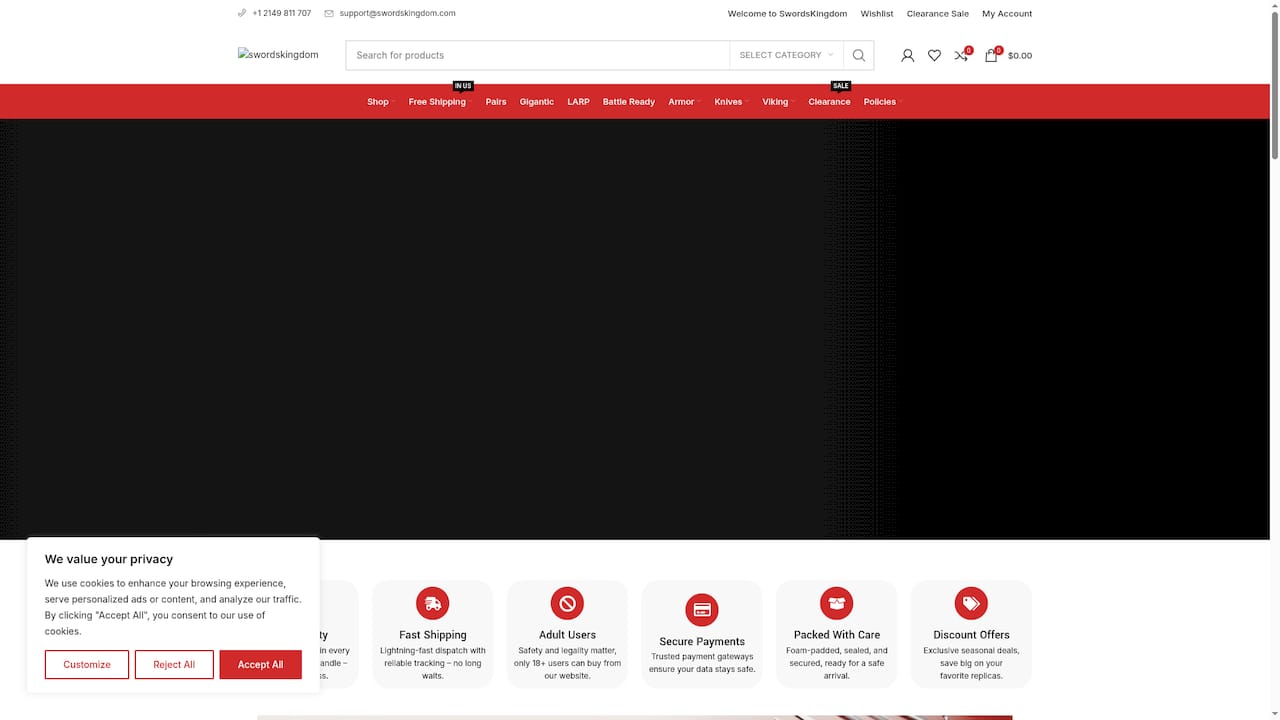Click Reject All in cookie banner
This screenshot has width=1280, height=720.
coord(174,665)
